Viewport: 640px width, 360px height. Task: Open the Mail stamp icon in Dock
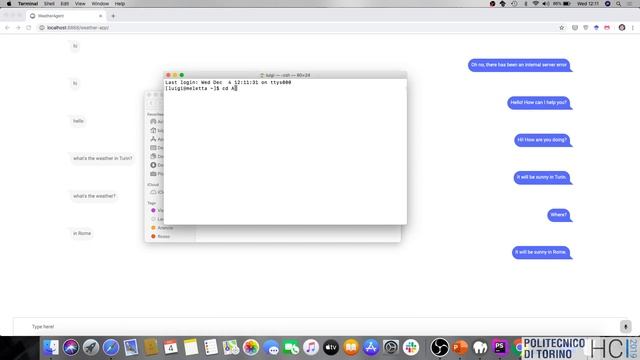(131, 347)
